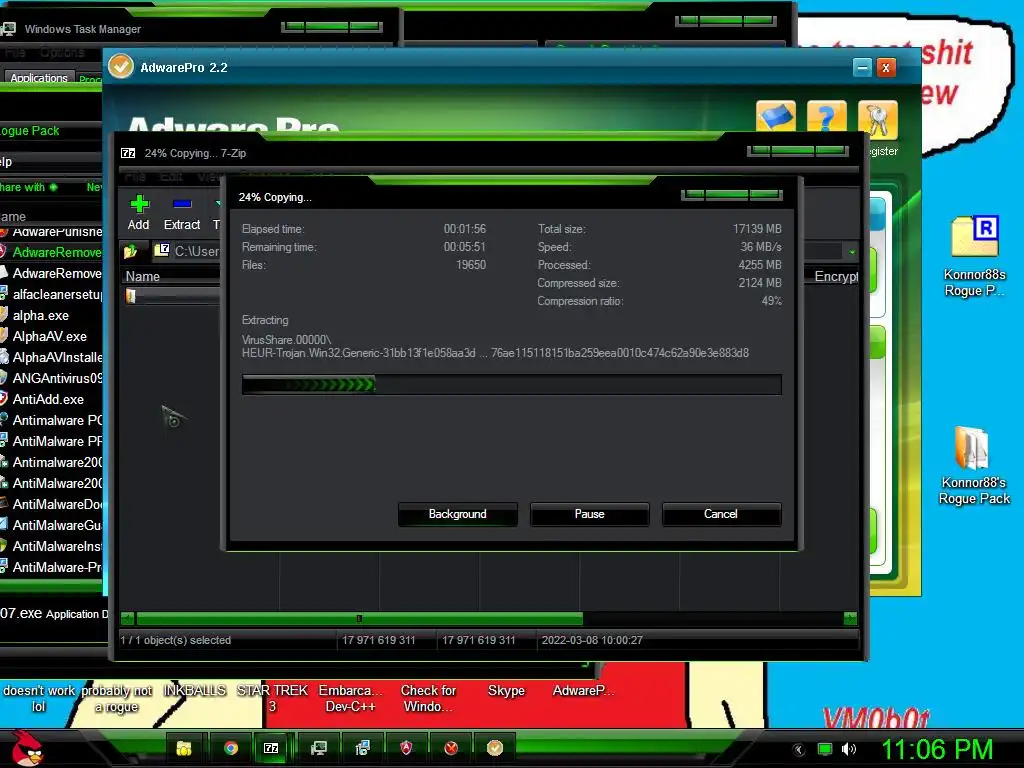Click the red shield taskbar icon

click(406, 748)
